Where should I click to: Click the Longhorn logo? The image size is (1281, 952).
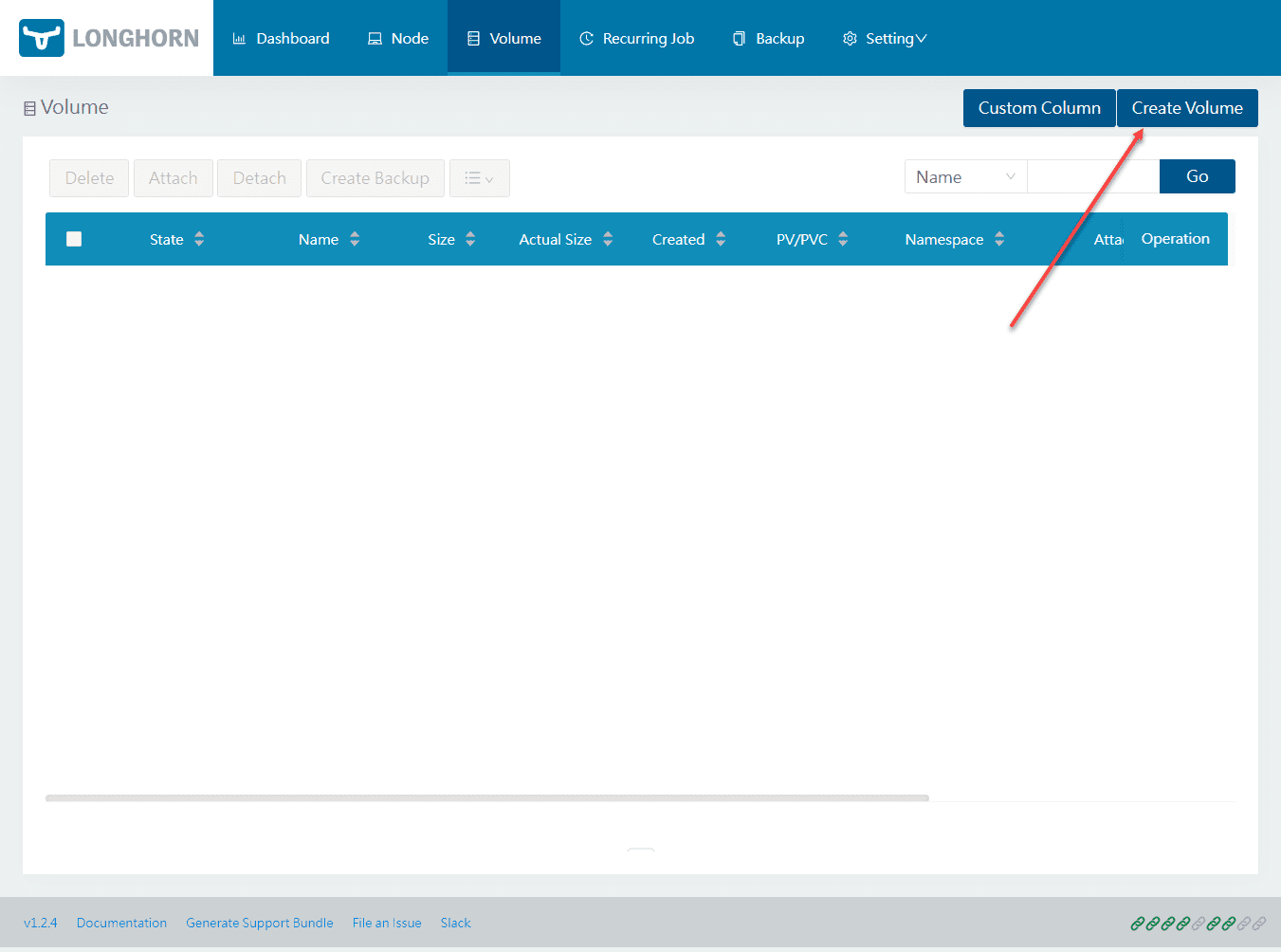109,38
